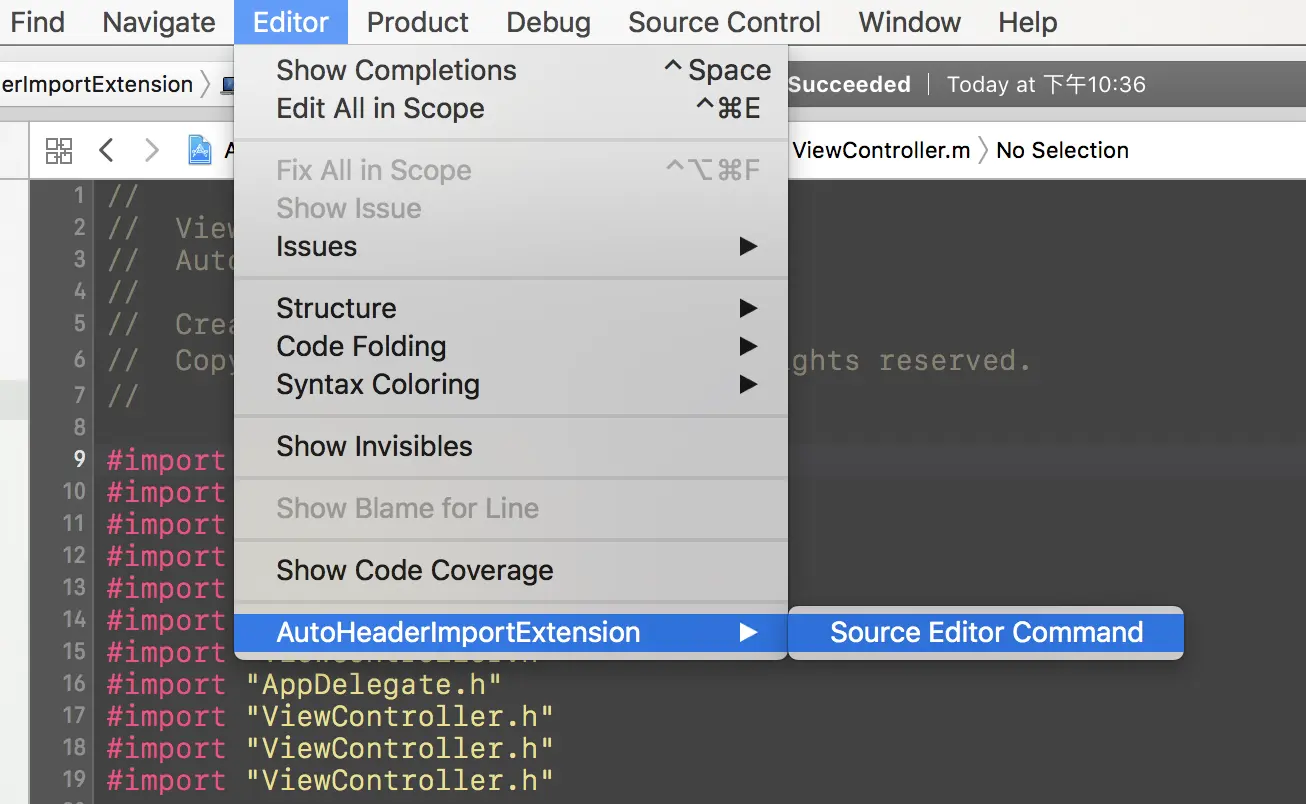Toggle Show Invisibles in Editor menu
1306x804 pixels.
[x=374, y=447]
